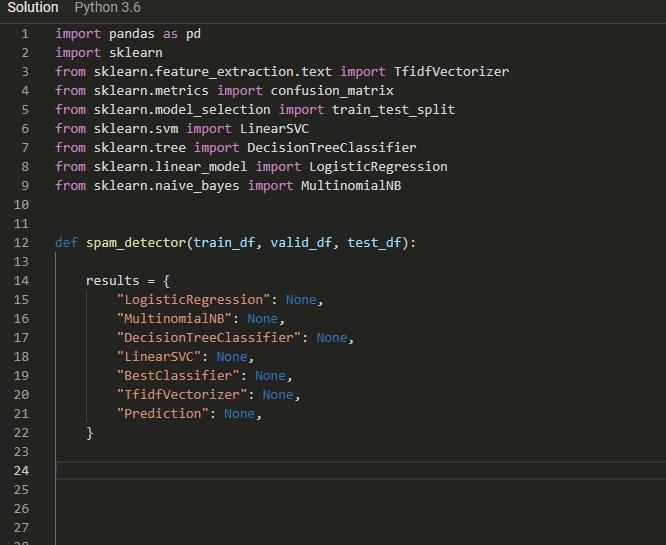Screen dimensions: 666x545
Task: Click 'sklearn.naive_bayes' on line 9
Action: pos(166,185)
